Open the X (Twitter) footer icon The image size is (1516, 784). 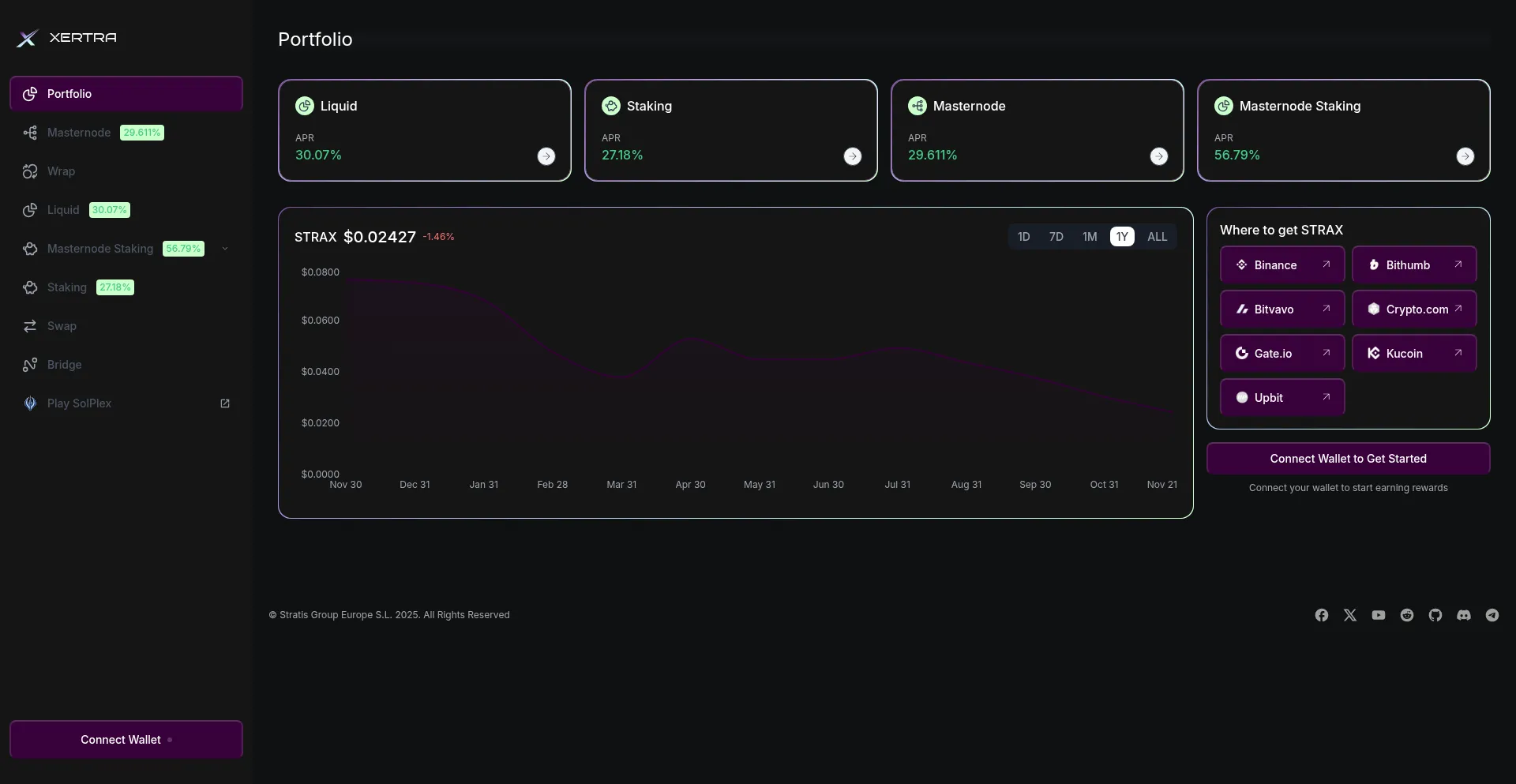tap(1349, 615)
